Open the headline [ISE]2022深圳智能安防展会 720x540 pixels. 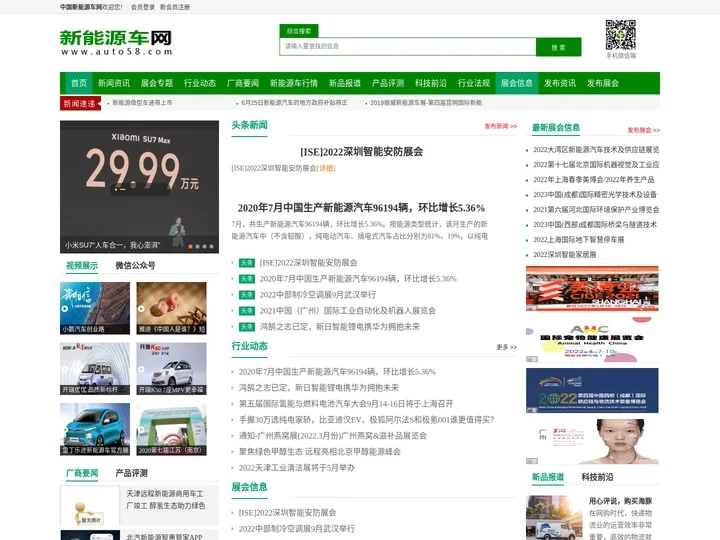pyautogui.click(x=361, y=152)
